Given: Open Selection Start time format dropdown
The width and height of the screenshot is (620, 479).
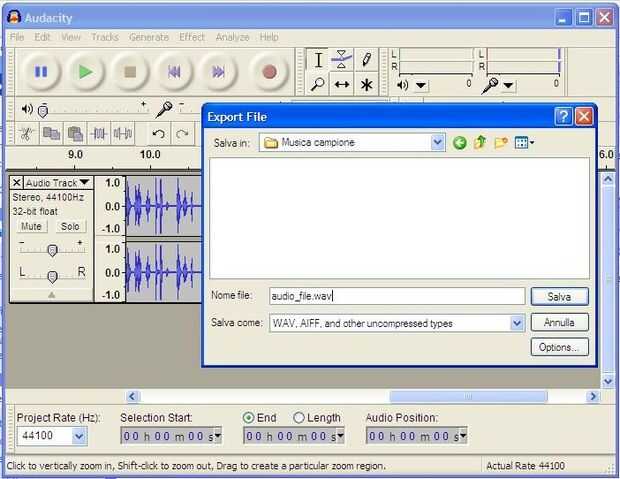Looking at the screenshot, I should point(217,436).
